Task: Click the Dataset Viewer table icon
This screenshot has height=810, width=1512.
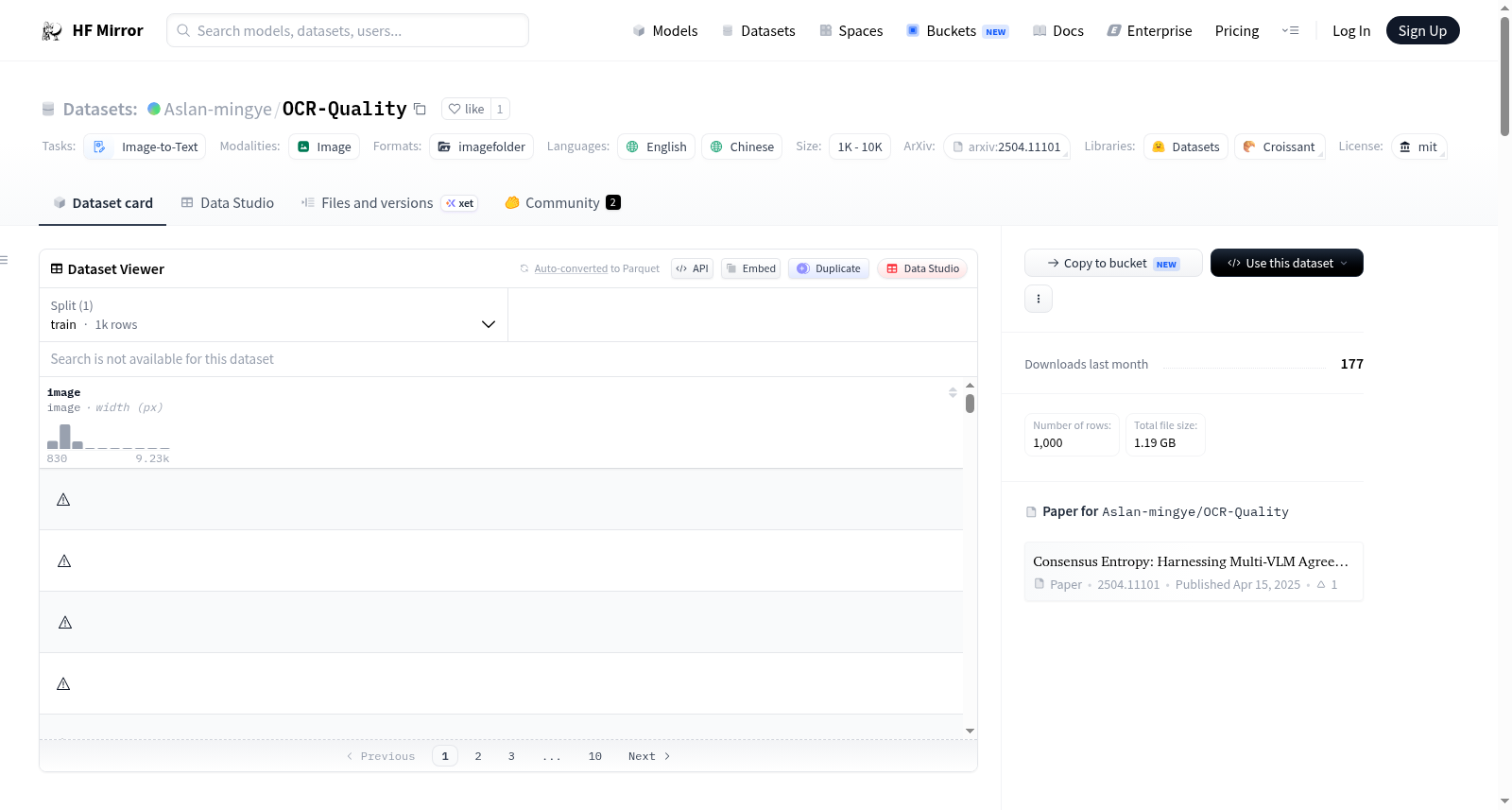Action: point(57,269)
